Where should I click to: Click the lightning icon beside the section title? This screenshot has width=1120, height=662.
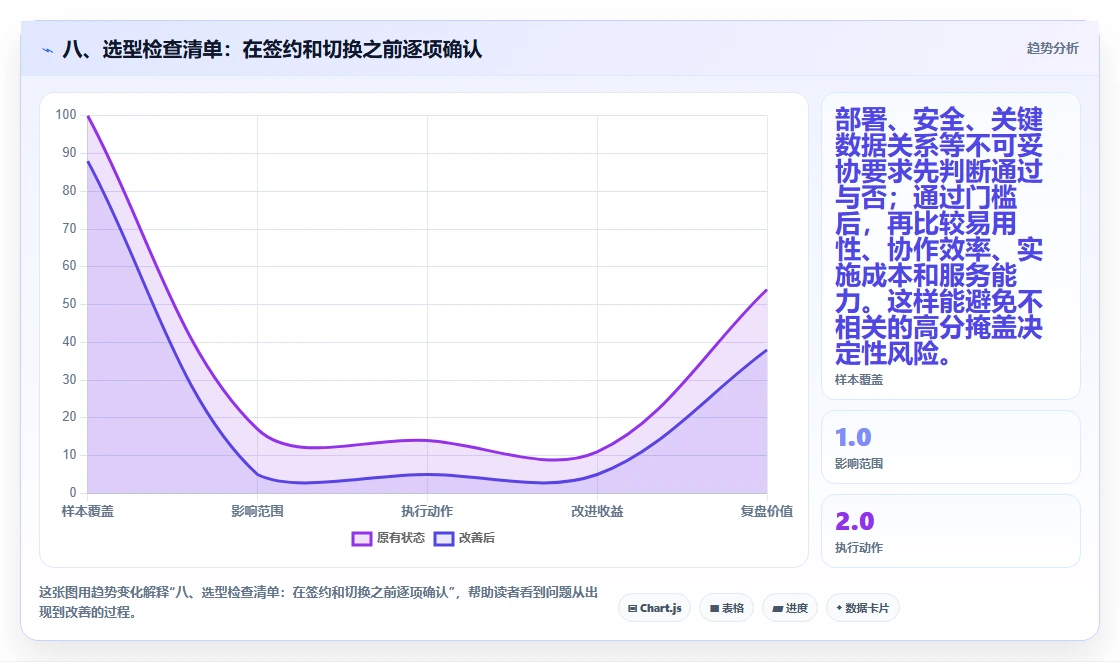(48, 50)
